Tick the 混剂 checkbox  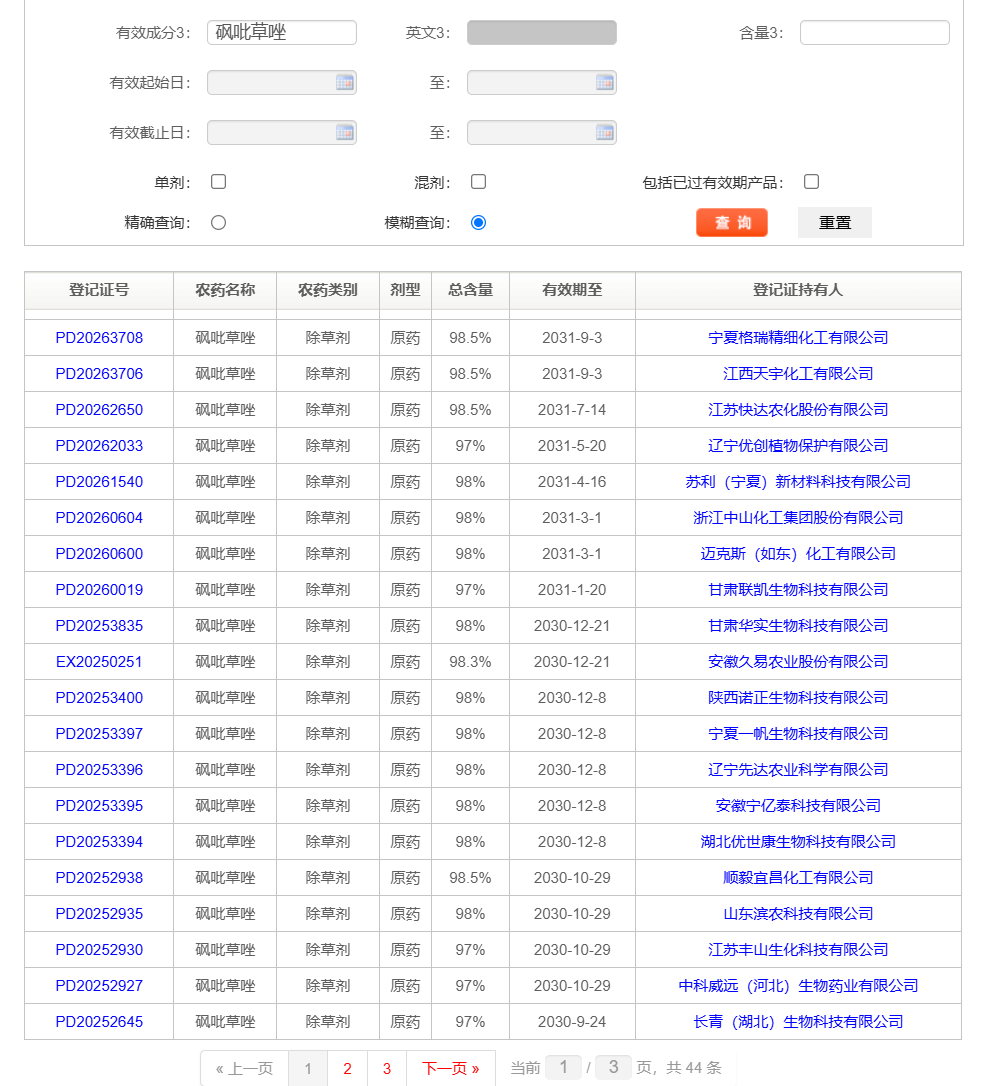[x=479, y=181]
